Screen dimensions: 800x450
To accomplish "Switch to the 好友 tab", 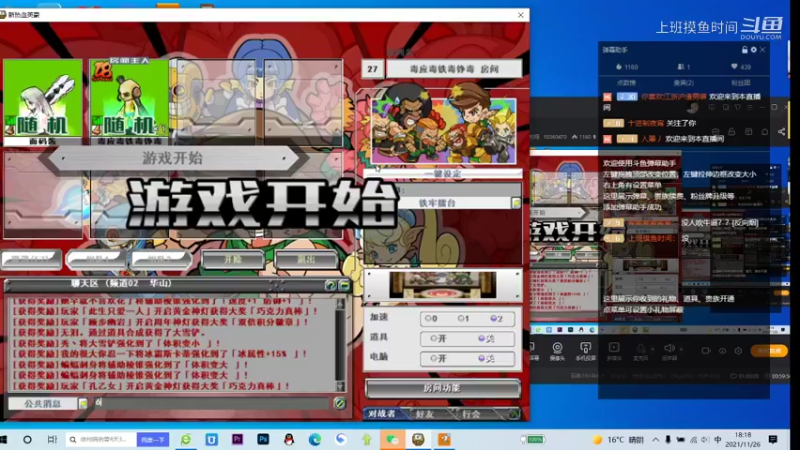I will pyautogui.click(x=424, y=414).
